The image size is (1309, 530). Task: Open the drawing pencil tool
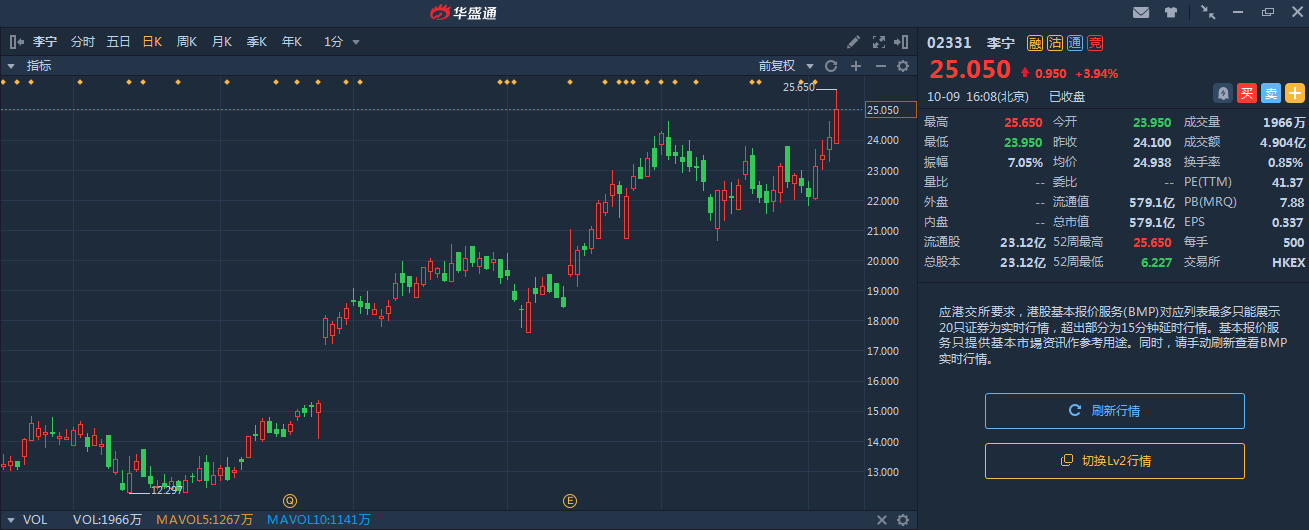853,42
